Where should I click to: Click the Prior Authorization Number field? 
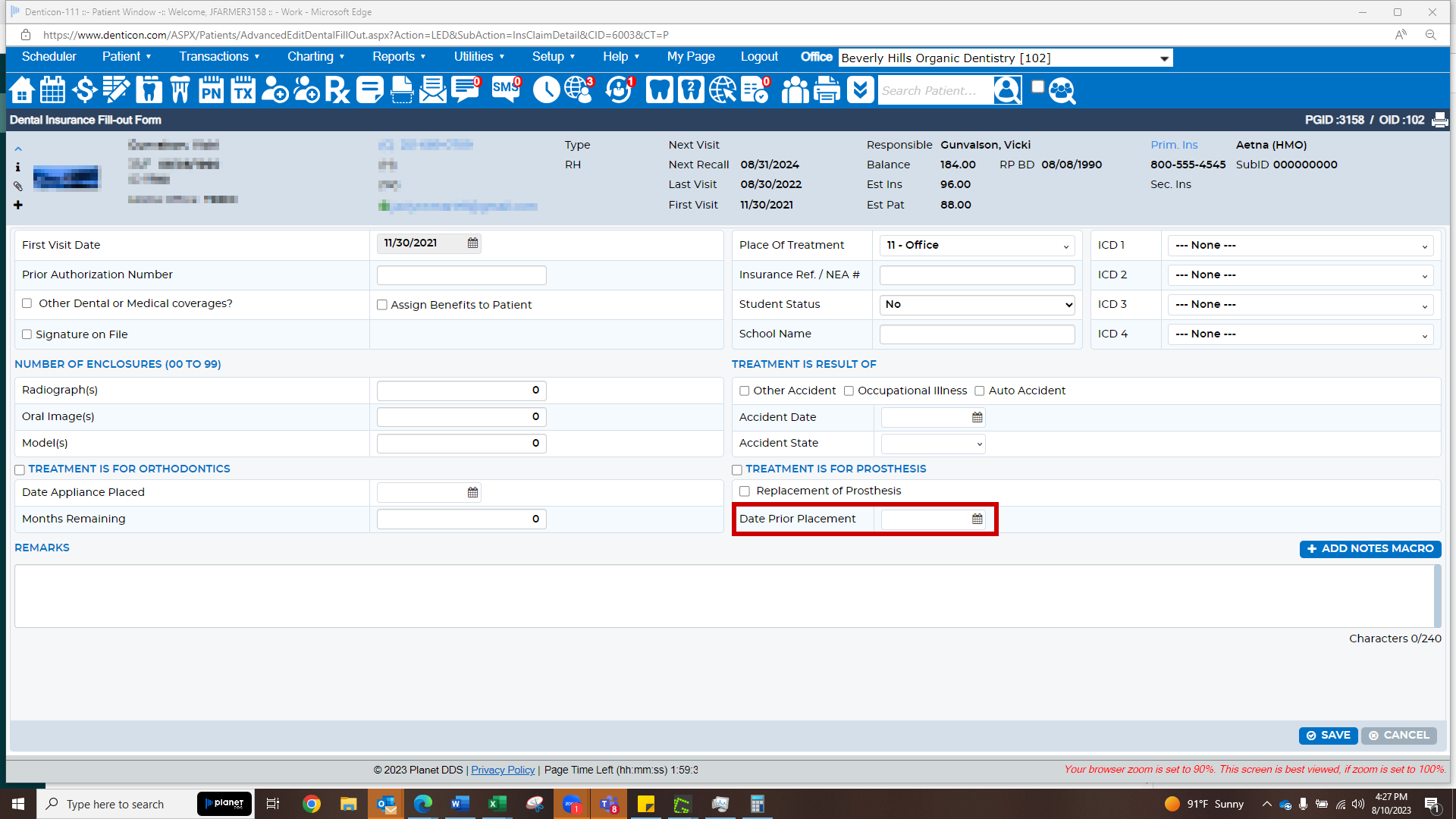[x=461, y=275]
